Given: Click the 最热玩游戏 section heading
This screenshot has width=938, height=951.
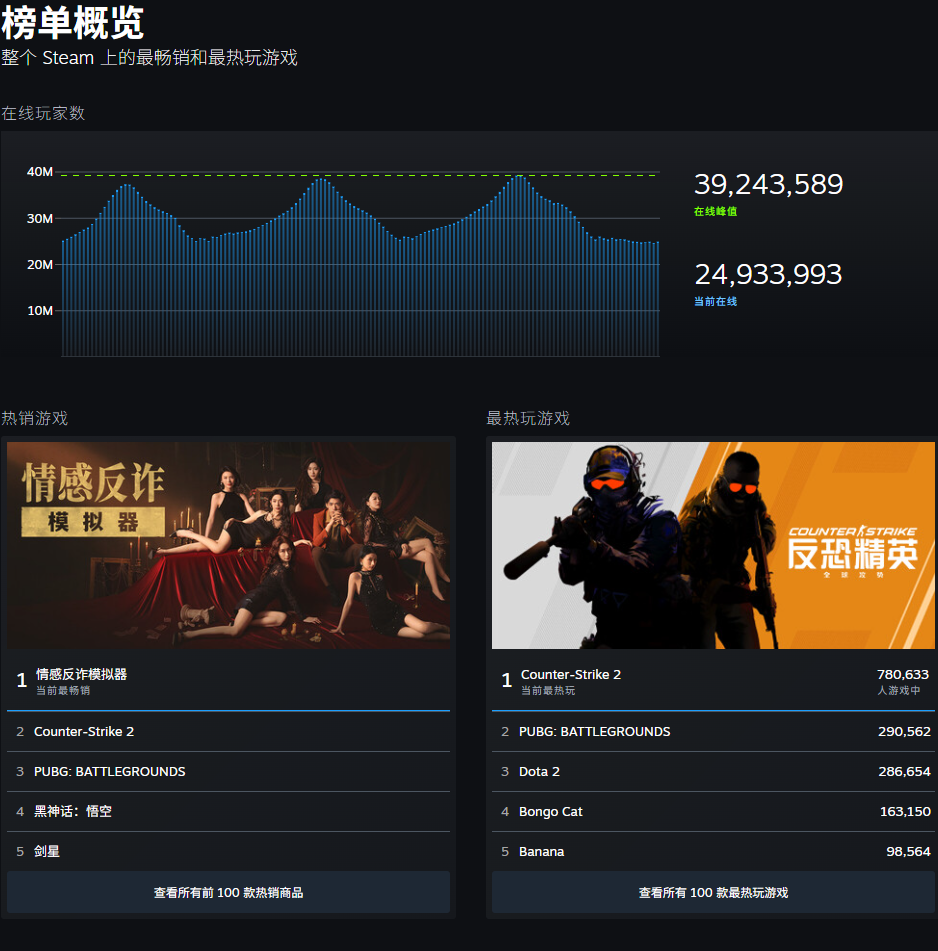Looking at the screenshot, I should [528, 418].
